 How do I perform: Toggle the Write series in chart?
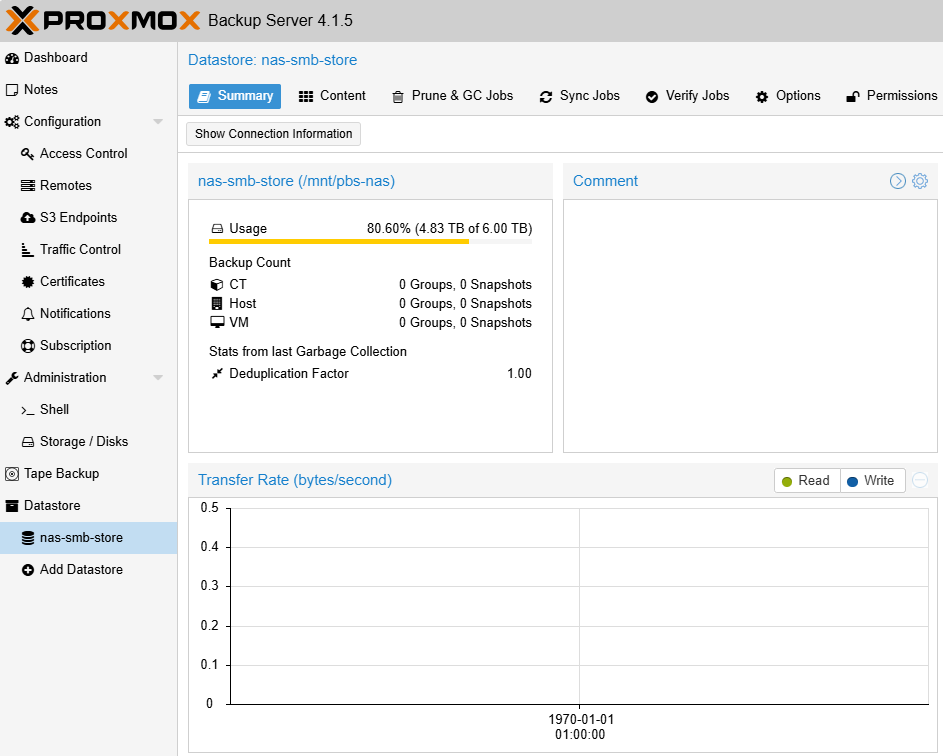pos(872,481)
